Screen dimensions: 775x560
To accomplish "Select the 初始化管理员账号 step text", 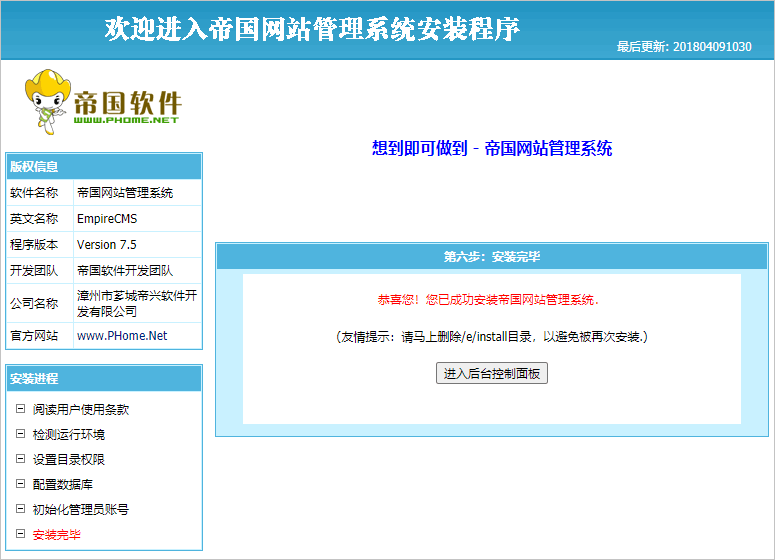I will [81, 509].
